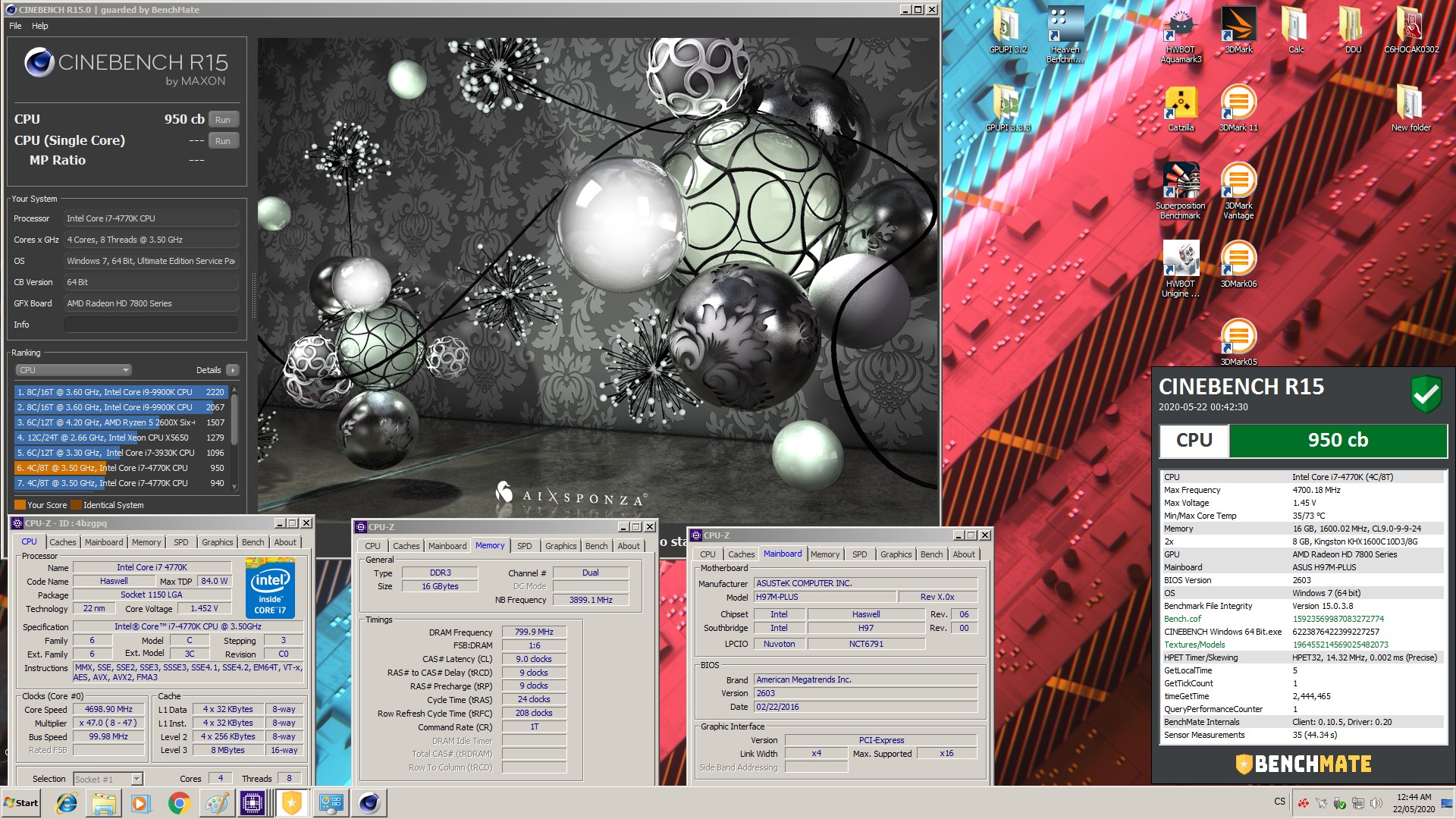
Task: Open the New folder desktop icon
Action: pos(1410,108)
